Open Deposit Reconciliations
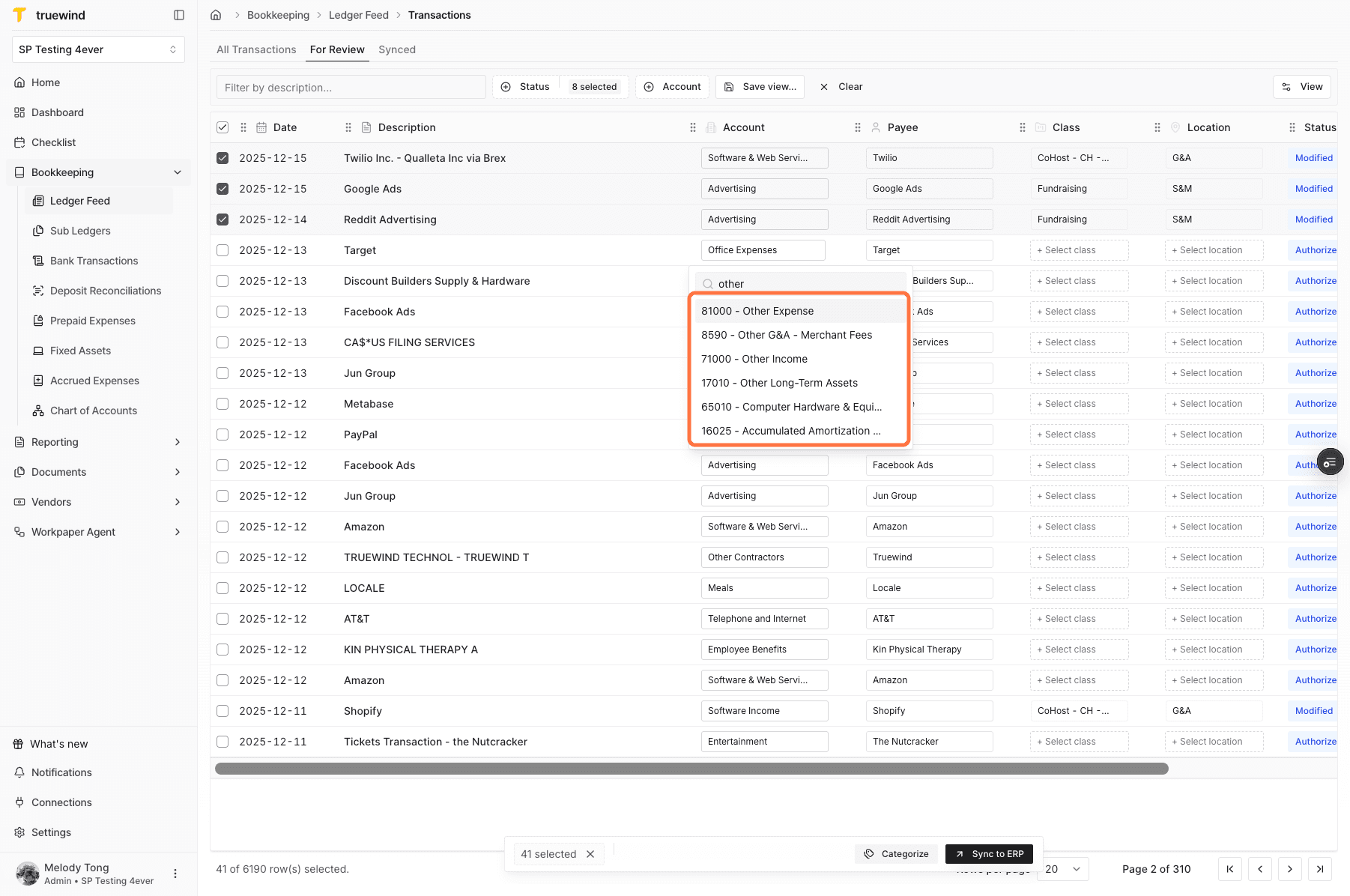 click(106, 291)
